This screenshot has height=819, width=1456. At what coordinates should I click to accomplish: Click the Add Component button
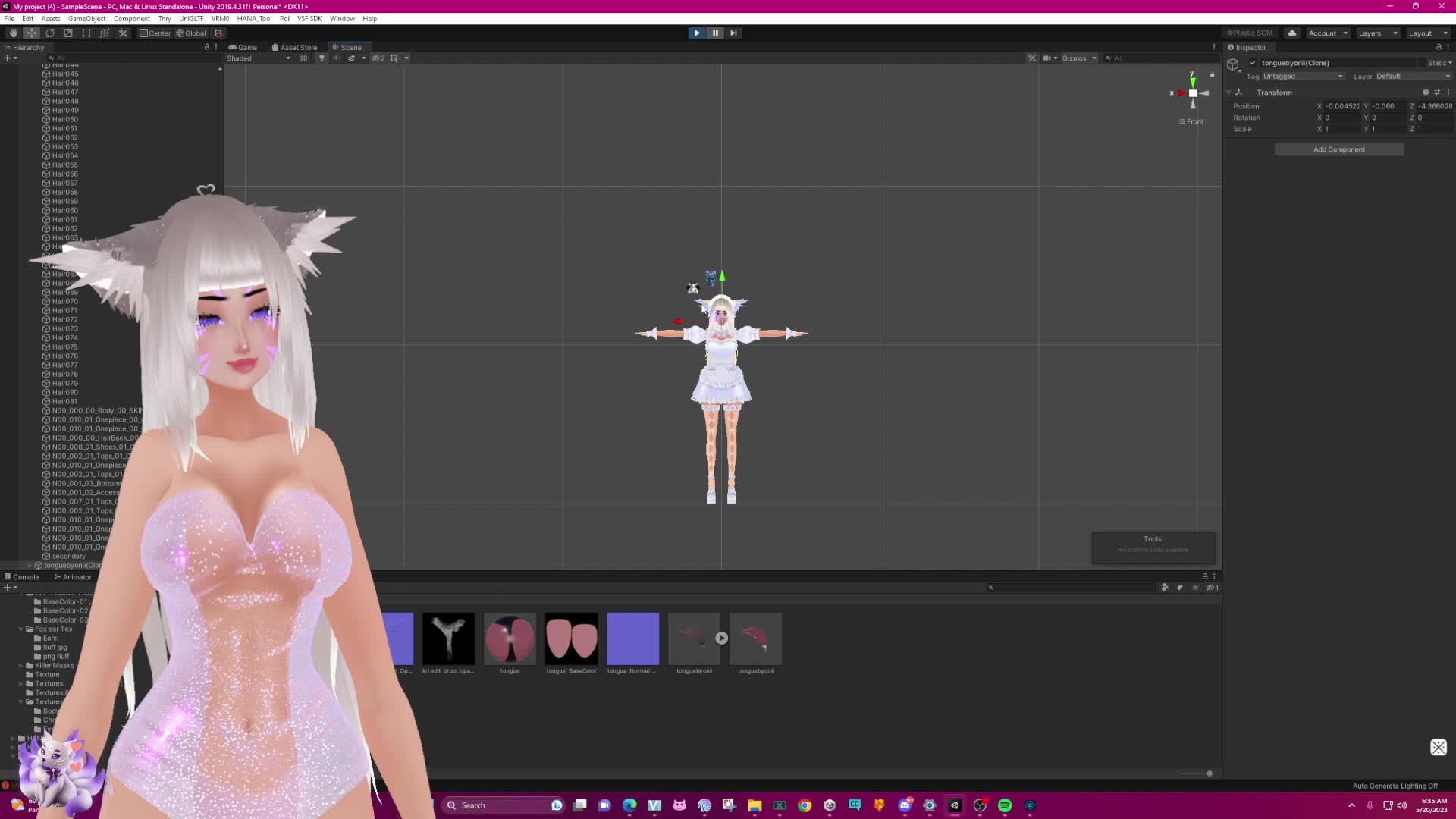(1338, 149)
